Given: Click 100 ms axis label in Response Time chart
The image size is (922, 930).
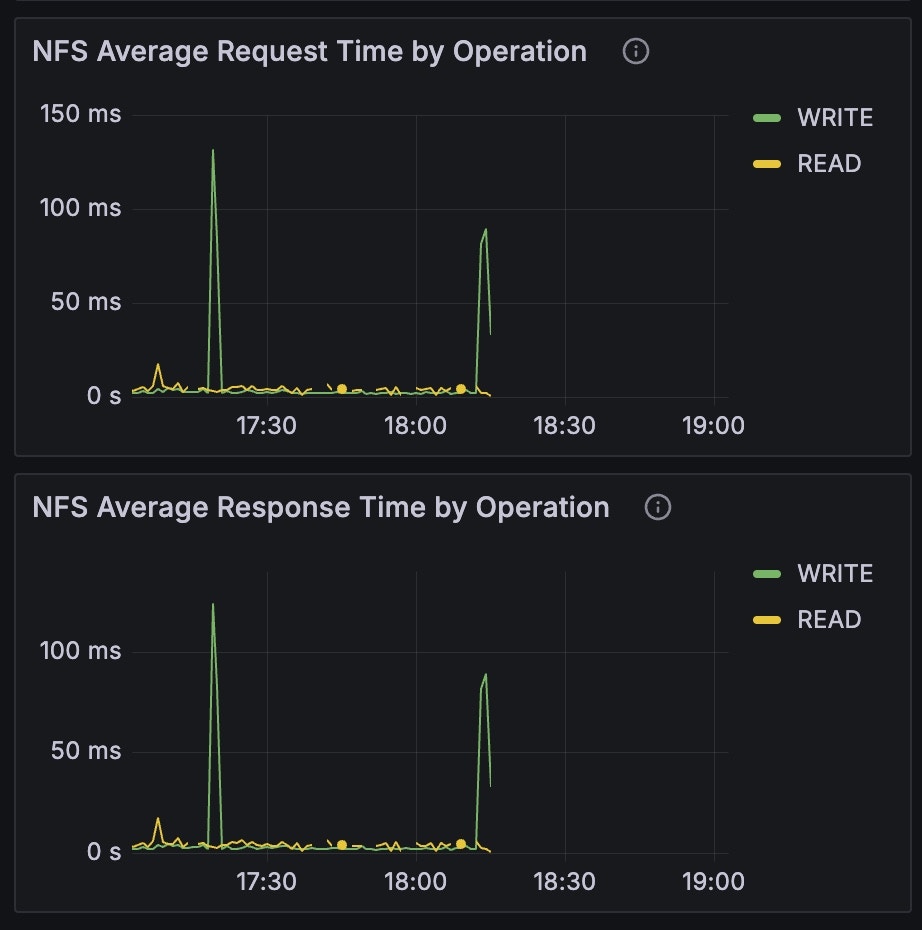Looking at the screenshot, I should click(81, 651).
